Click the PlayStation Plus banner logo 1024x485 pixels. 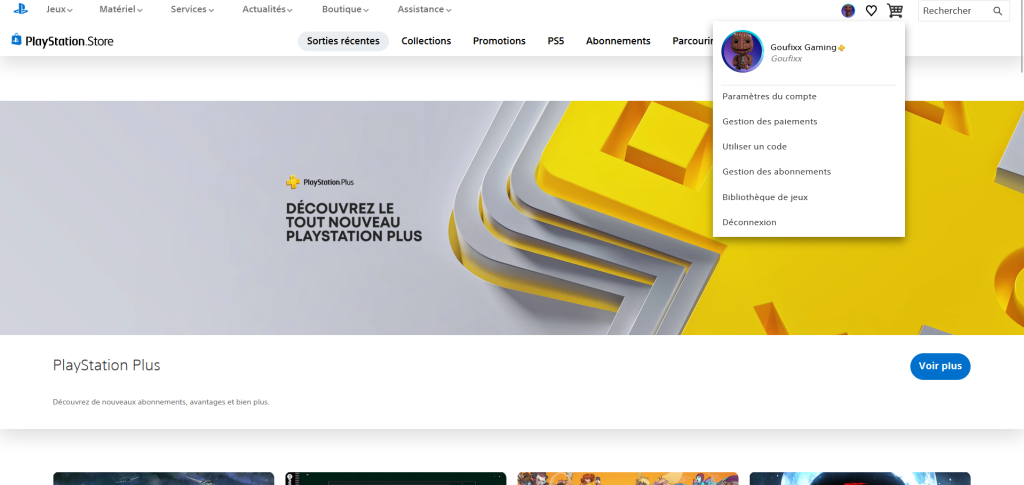[x=320, y=182]
